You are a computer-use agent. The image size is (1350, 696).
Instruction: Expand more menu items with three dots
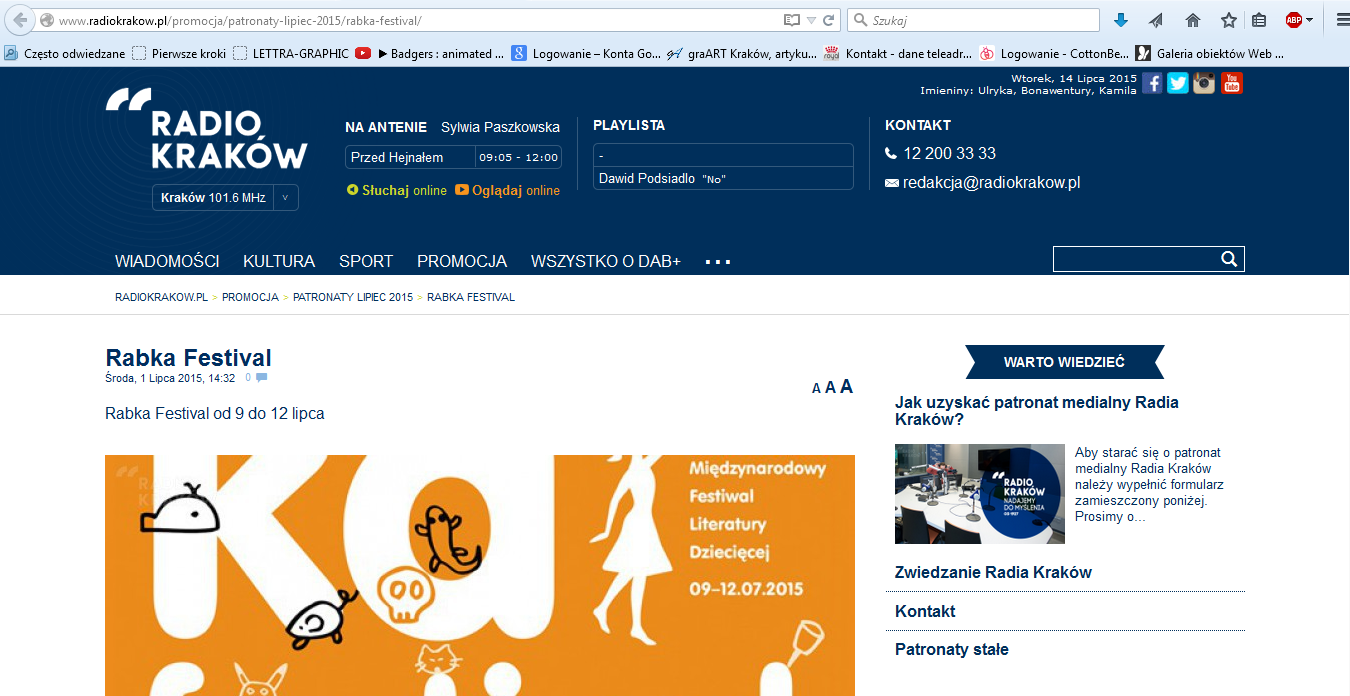[x=717, y=262]
